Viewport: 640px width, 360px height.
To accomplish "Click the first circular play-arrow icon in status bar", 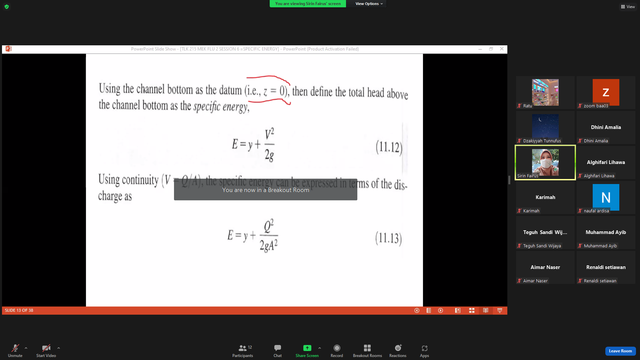I will [x=417, y=311].
